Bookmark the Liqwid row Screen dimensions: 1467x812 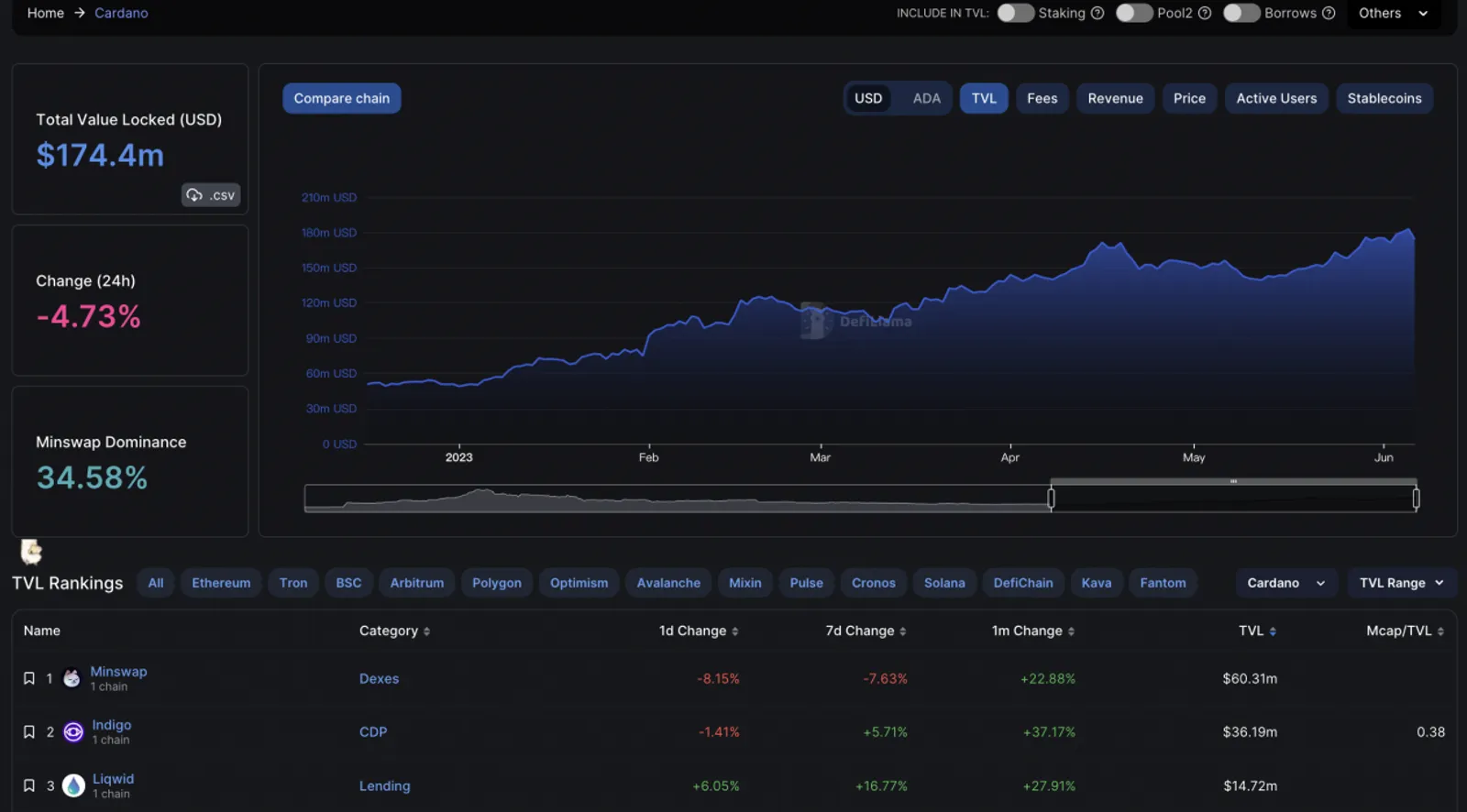[x=29, y=785]
